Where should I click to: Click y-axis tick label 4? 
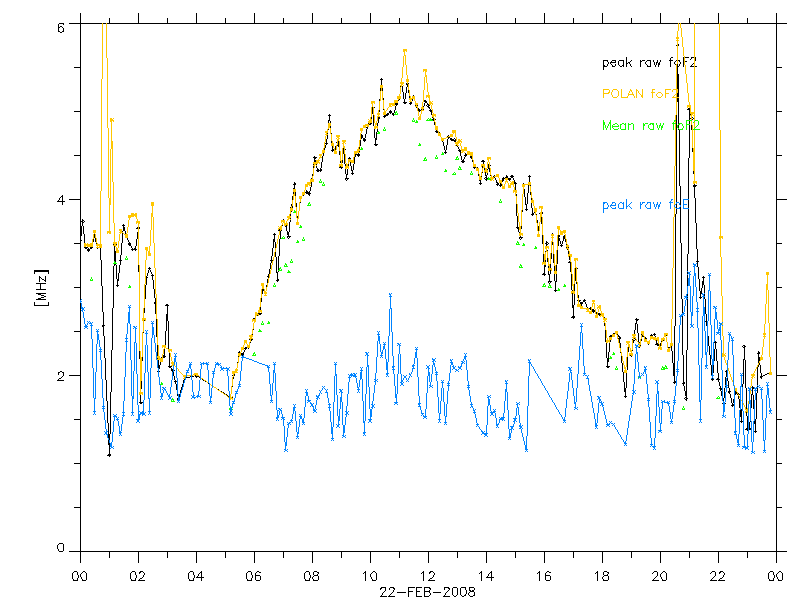[x=61, y=199]
